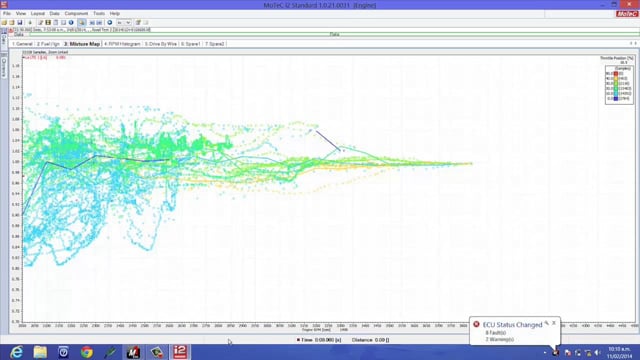The image size is (640, 360).
Task: Click the MoTeC logo in menu bar
Action: (x=627, y=14)
